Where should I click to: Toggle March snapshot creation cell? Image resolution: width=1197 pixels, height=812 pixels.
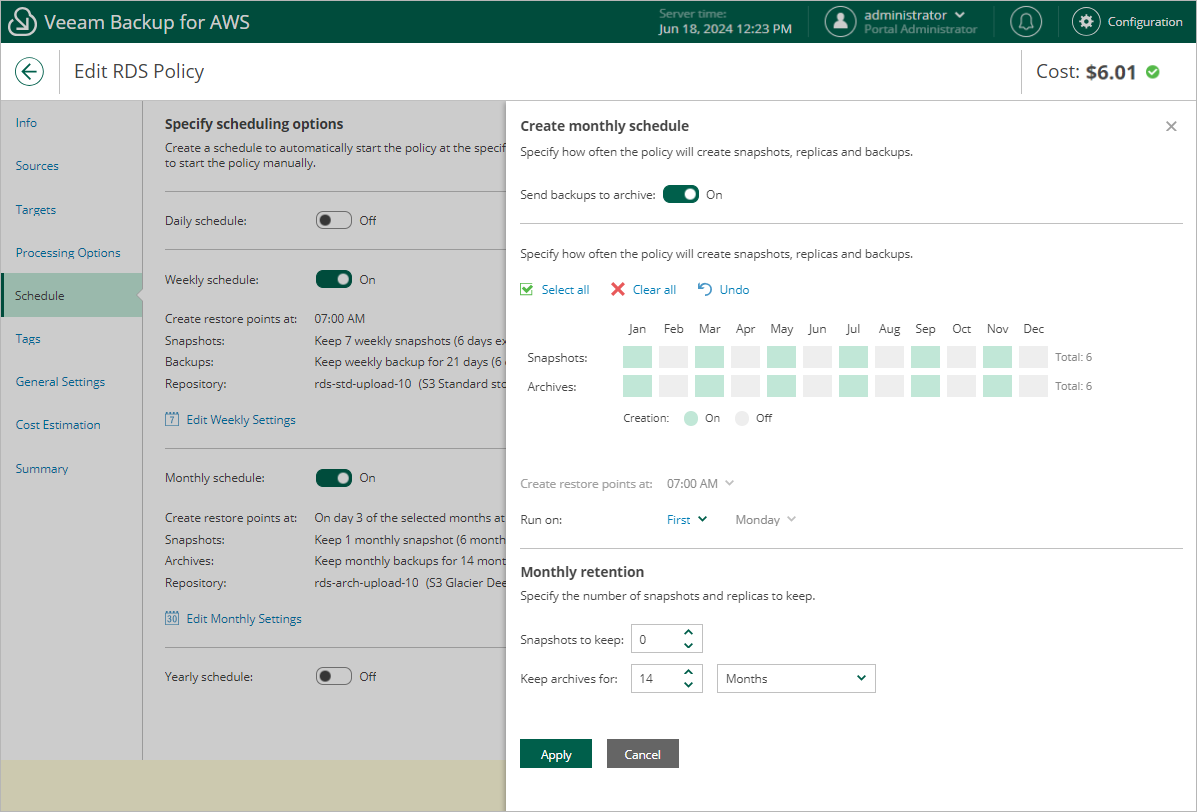[709, 357]
